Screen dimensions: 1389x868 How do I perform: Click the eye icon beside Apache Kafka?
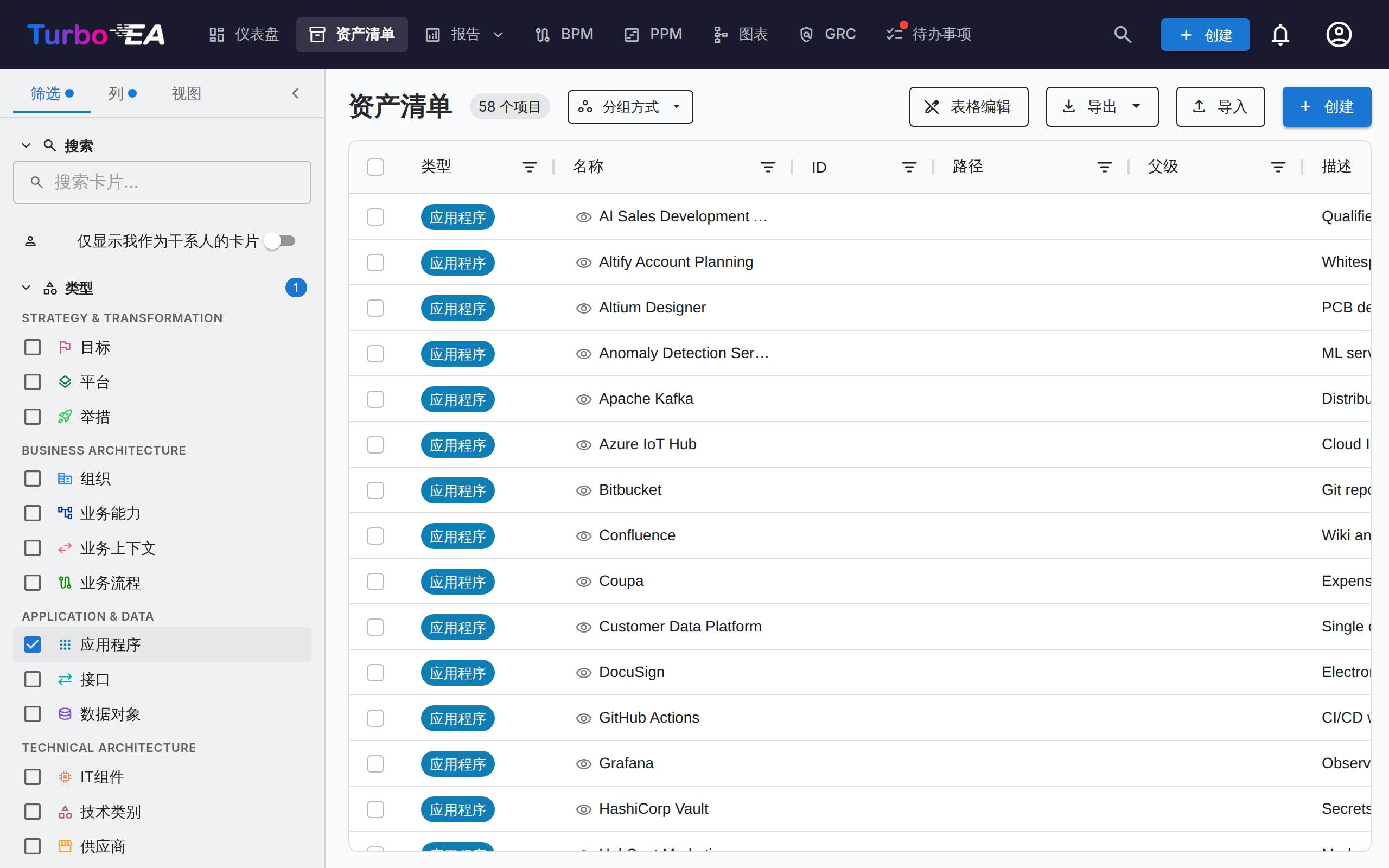coord(584,400)
